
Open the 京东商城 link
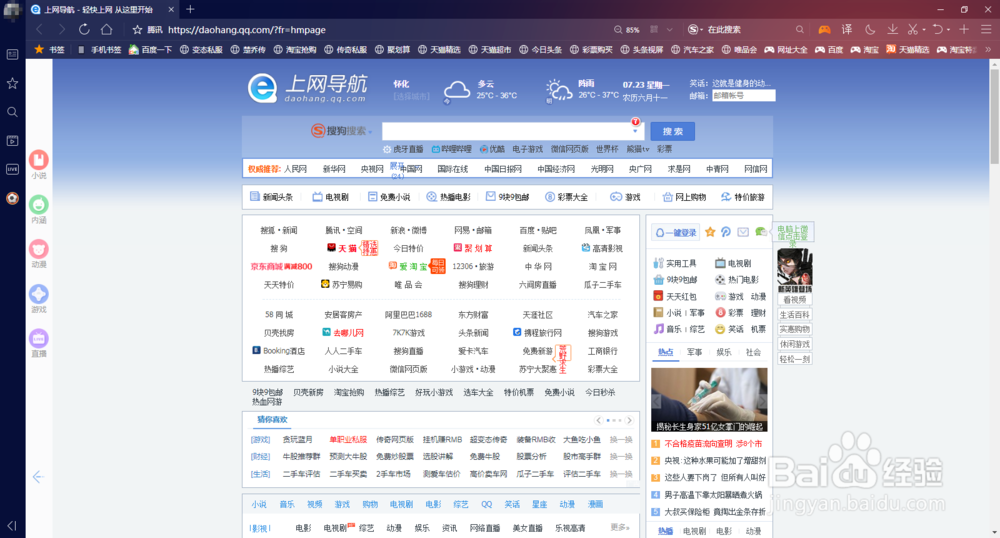pyautogui.click(x=281, y=266)
